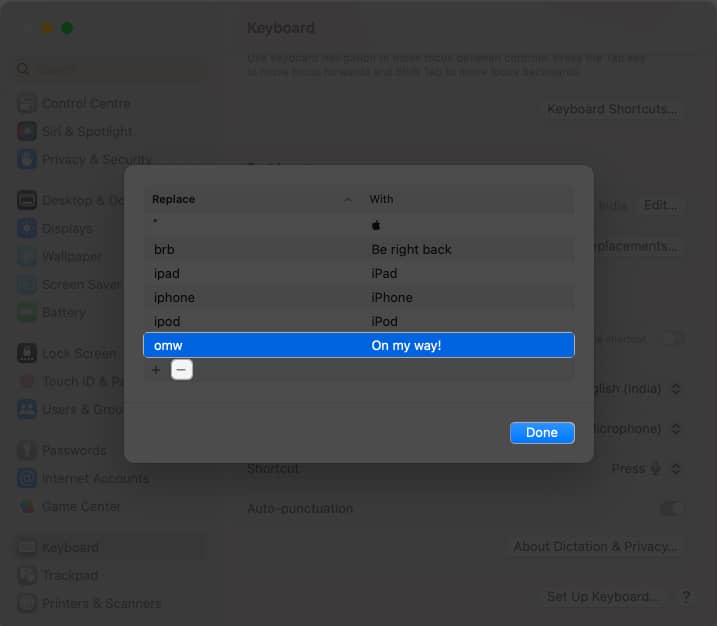The width and height of the screenshot is (717, 626).
Task: Click the iPod replacement text cell
Action: [x=384, y=321]
